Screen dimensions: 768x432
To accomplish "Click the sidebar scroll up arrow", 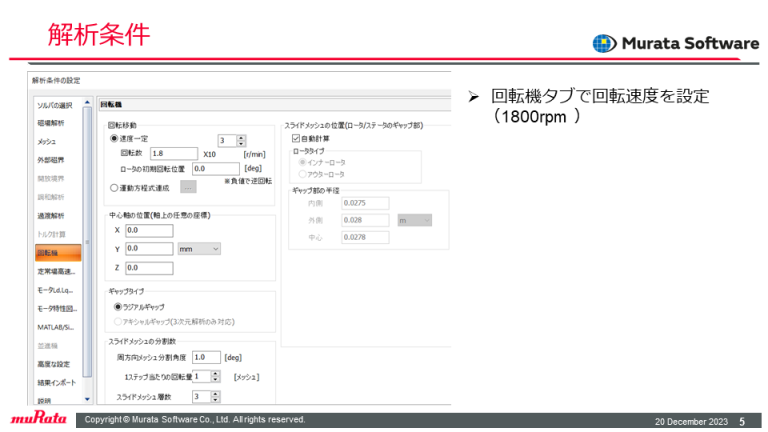I will (x=88, y=104).
